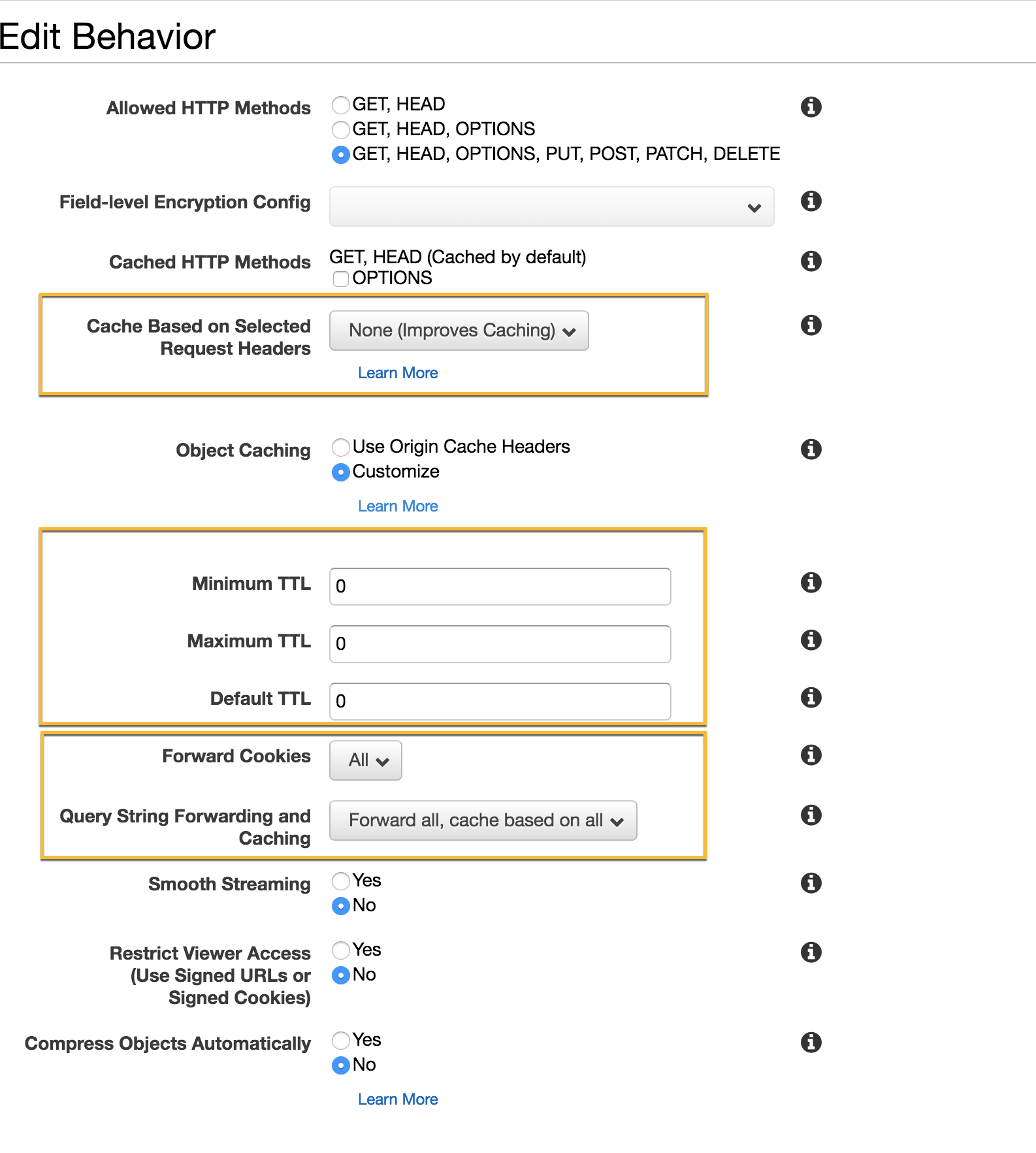
Task: Click into the Maximum TTL field
Action: click(500, 644)
